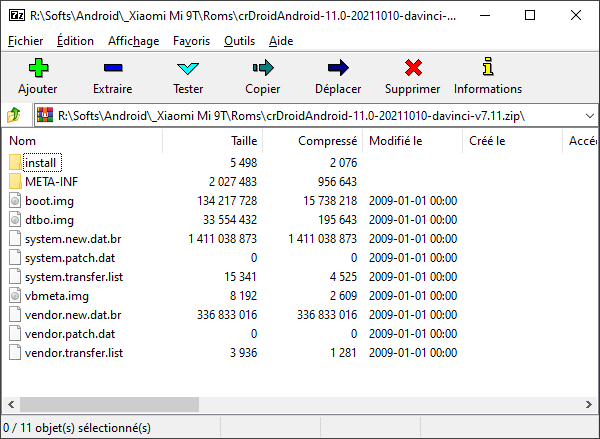This screenshot has height=439, width=600.
Task: Click the archive path input field
Action: pos(318,116)
